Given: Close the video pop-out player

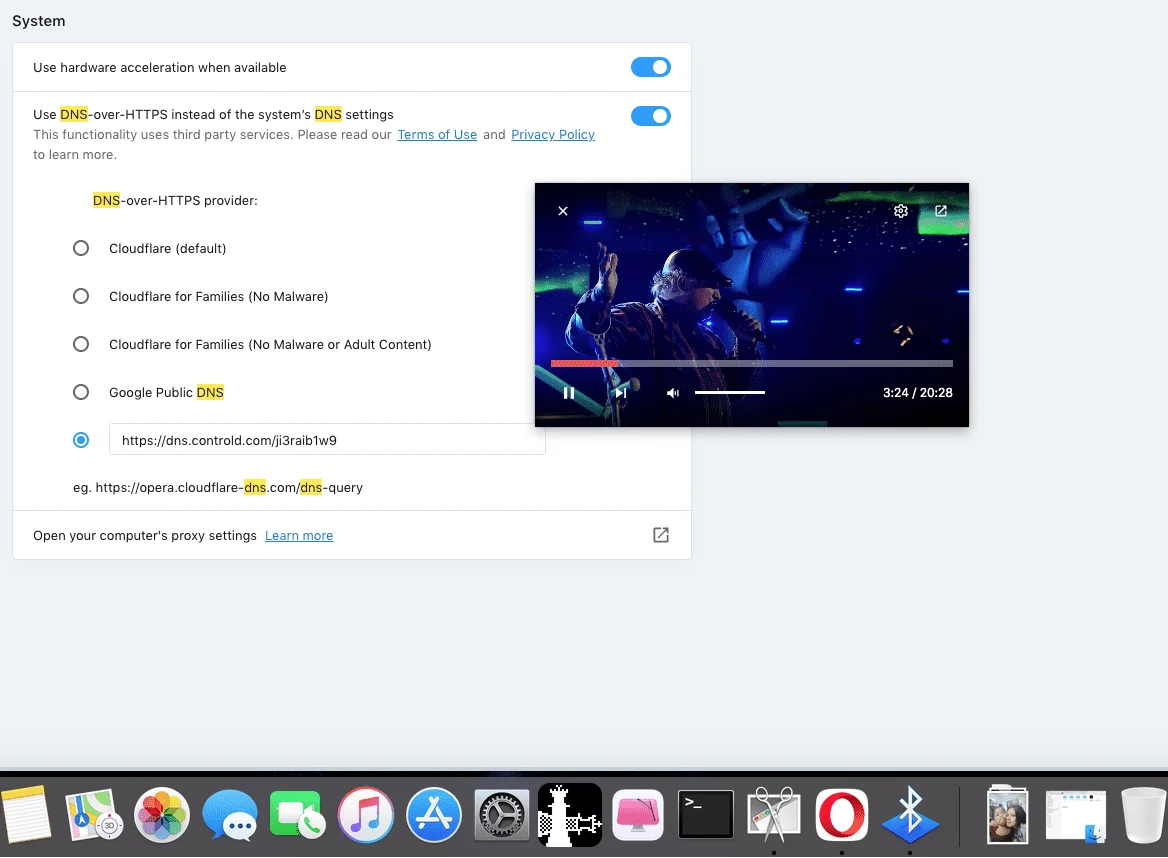Looking at the screenshot, I should pyautogui.click(x=563, y=211).
